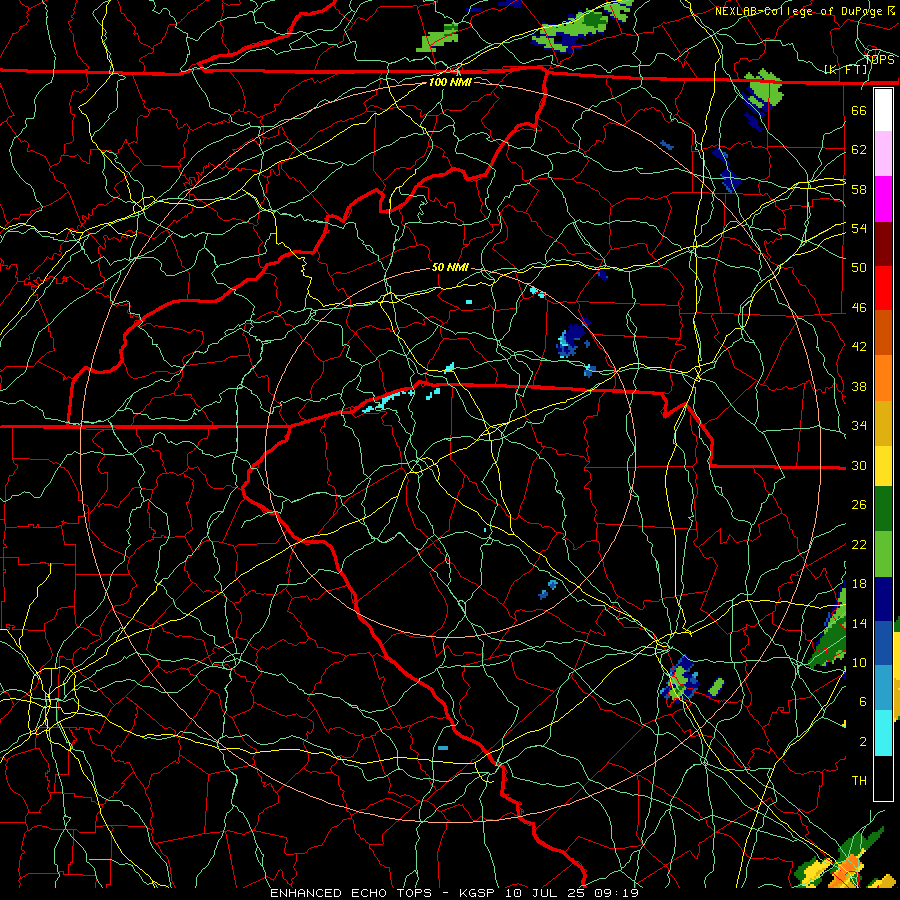
Task: Click the "26" legend value
Action: (x=859, y=505)
